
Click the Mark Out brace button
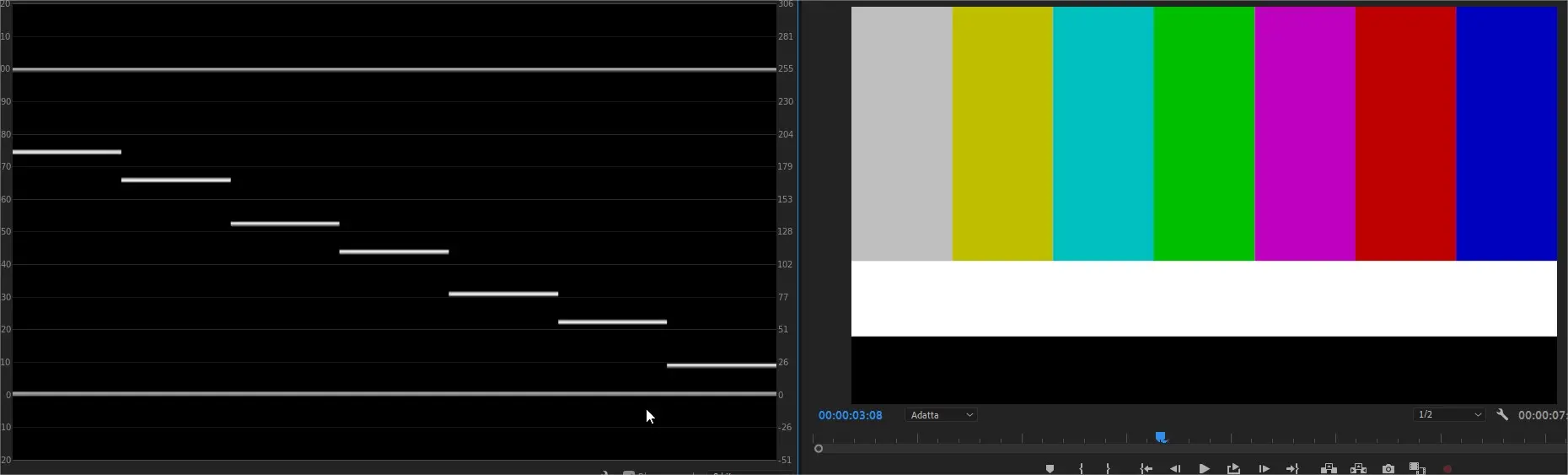[x=1108, y=469]
